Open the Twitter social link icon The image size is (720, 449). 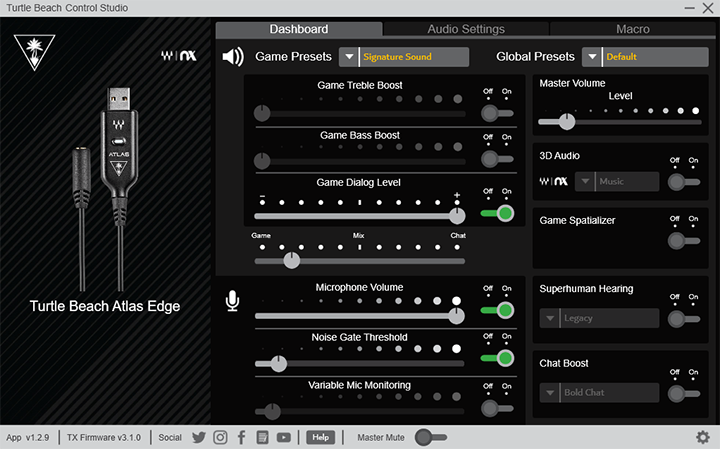tap(199, 437)
